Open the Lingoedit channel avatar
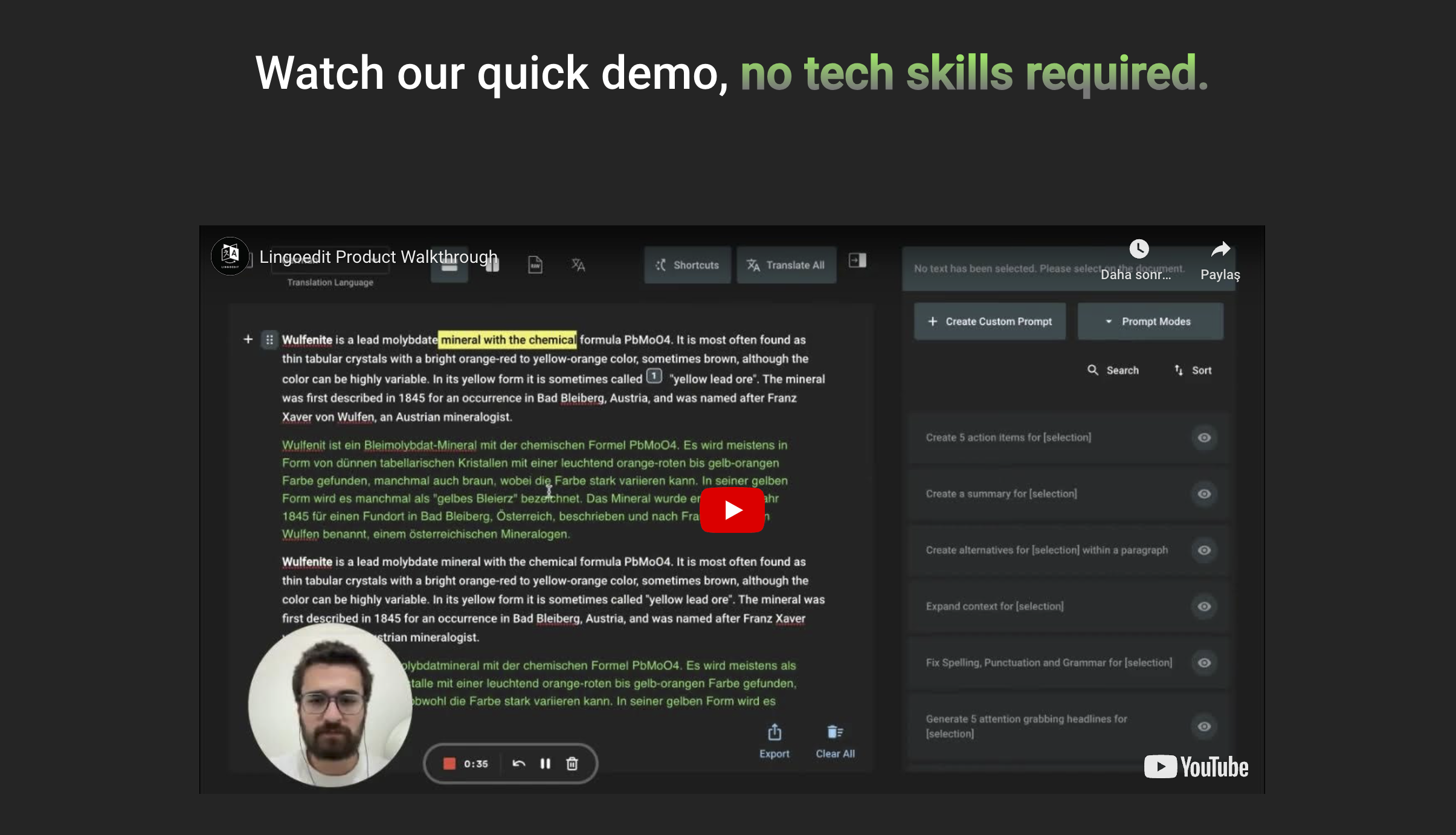Image resolution: width=1456 pixels, height=835 pixels. [230, 256]
